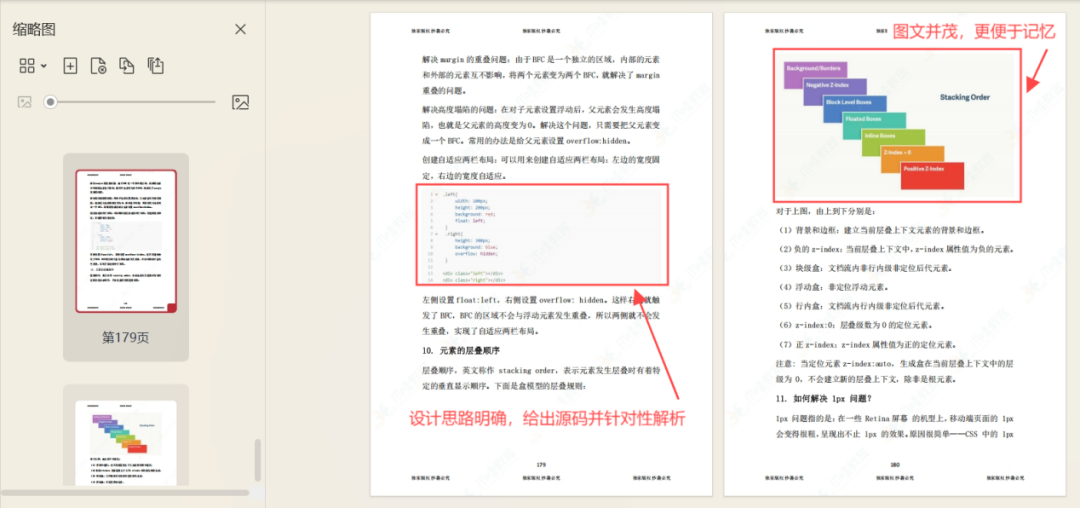Click the extract pages icon
The height and width of the screenshot is (508, 1080).
pyautogui.click(x=156, y=66)
